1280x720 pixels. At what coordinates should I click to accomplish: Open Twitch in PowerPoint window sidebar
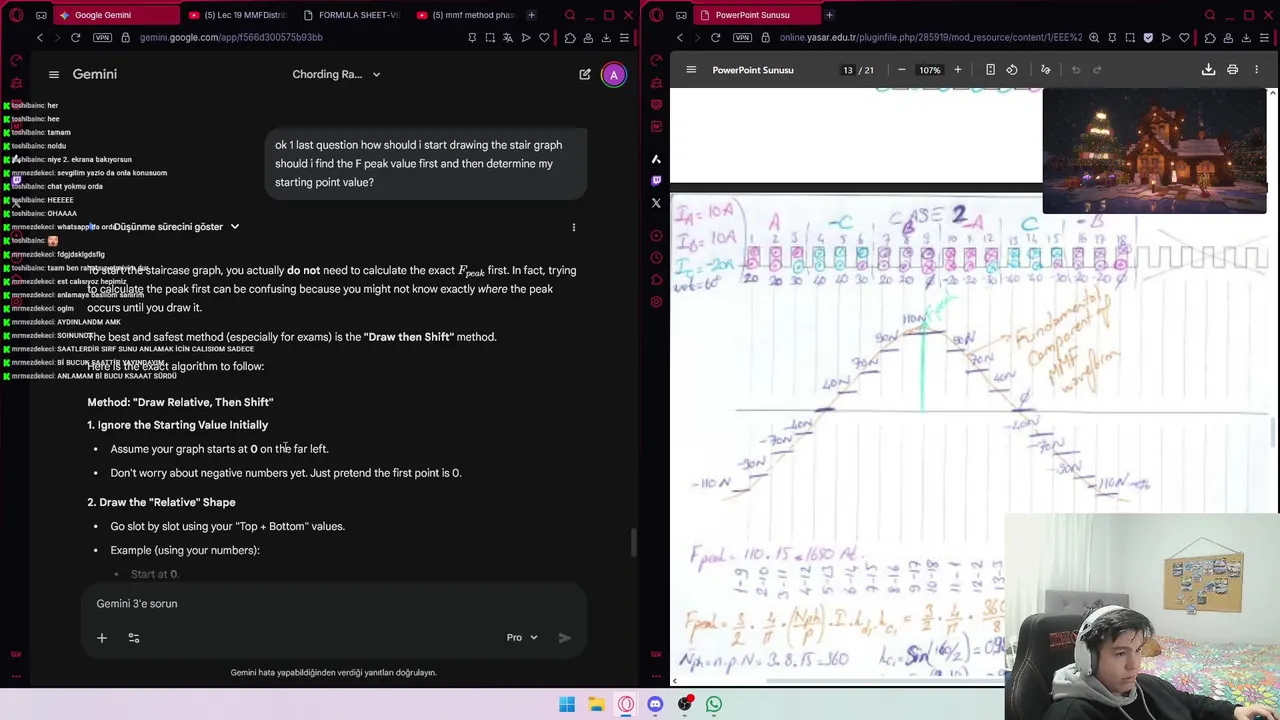(x=656, y=181)
